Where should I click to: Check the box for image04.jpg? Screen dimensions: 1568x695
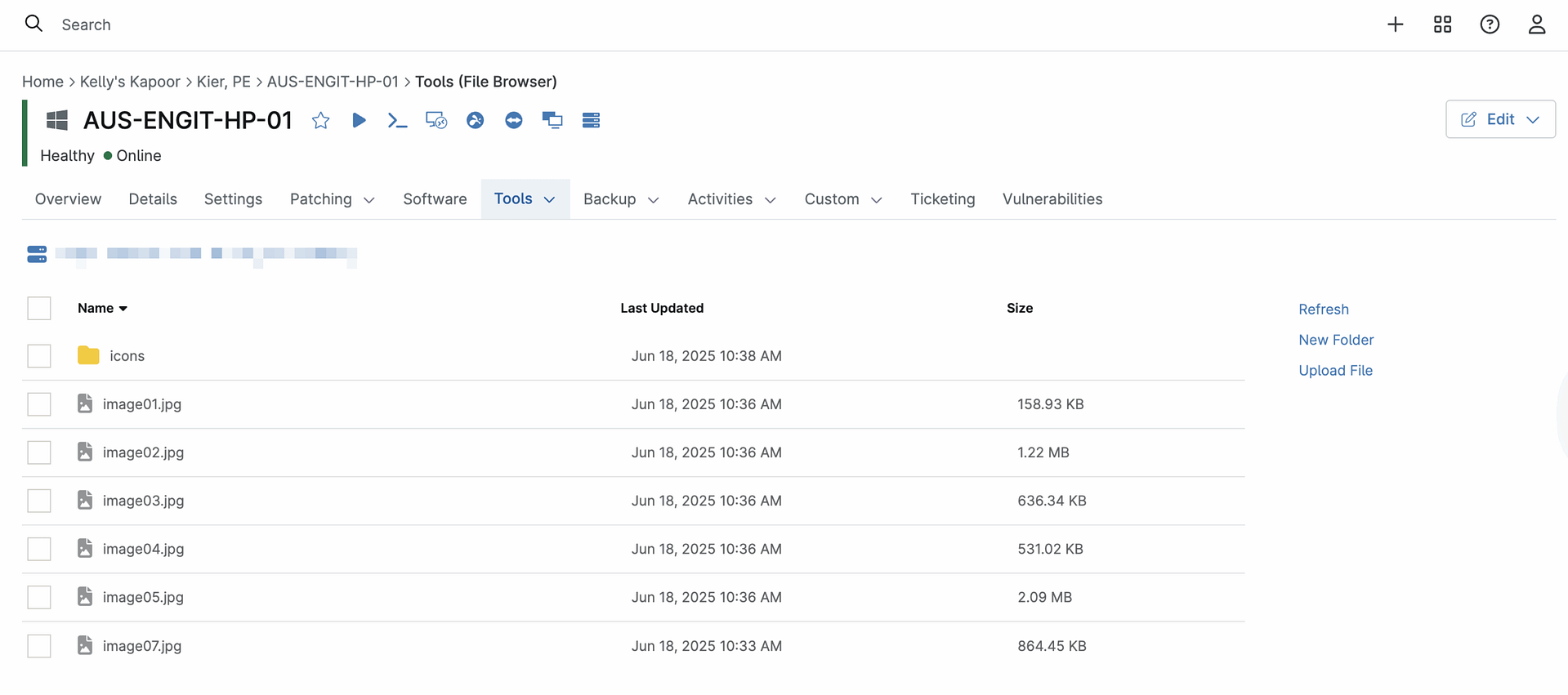point(39,549)
